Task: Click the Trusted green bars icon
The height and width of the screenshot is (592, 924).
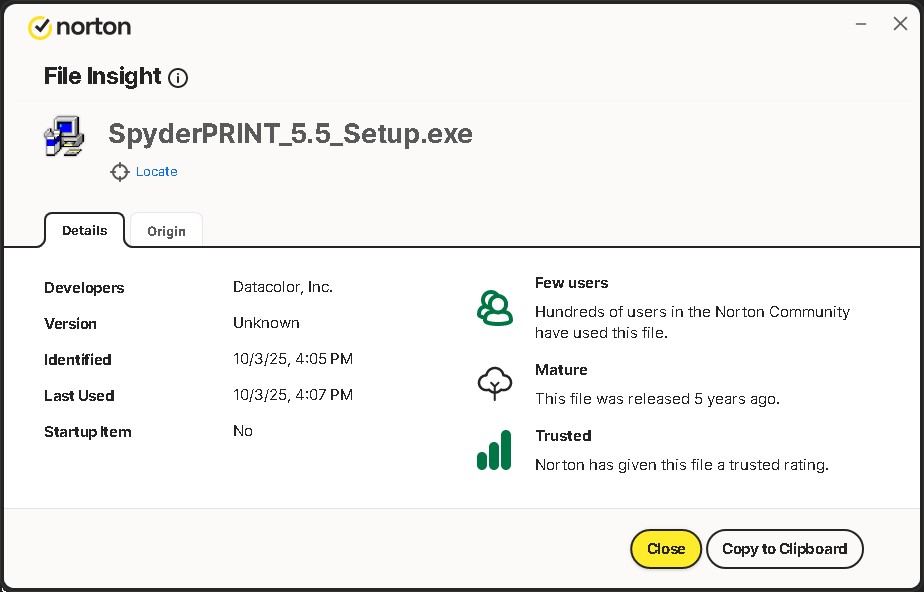Action: pyautogui.click(x=494, y=450)
